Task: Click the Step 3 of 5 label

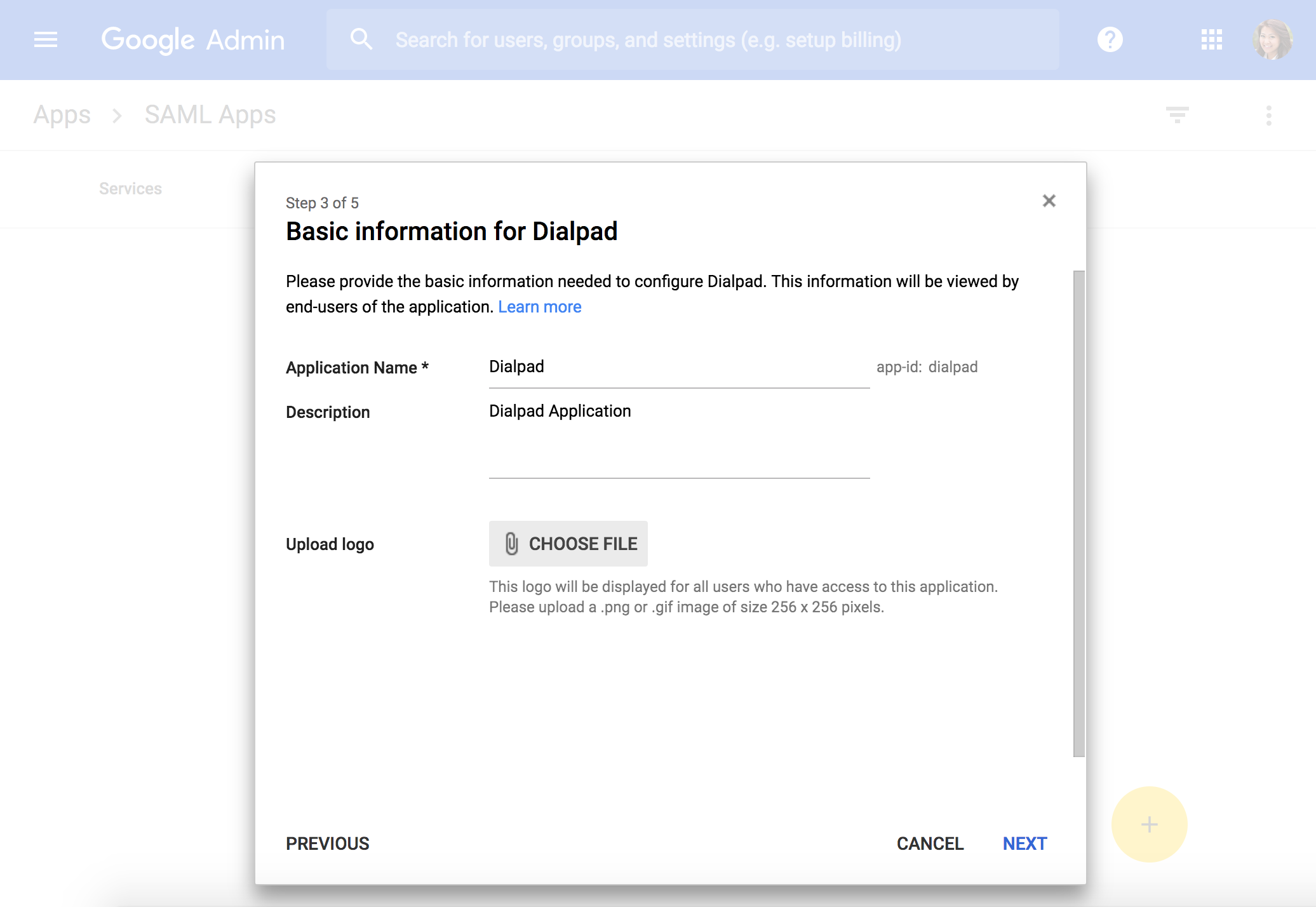Action: [x=322, y=203]
